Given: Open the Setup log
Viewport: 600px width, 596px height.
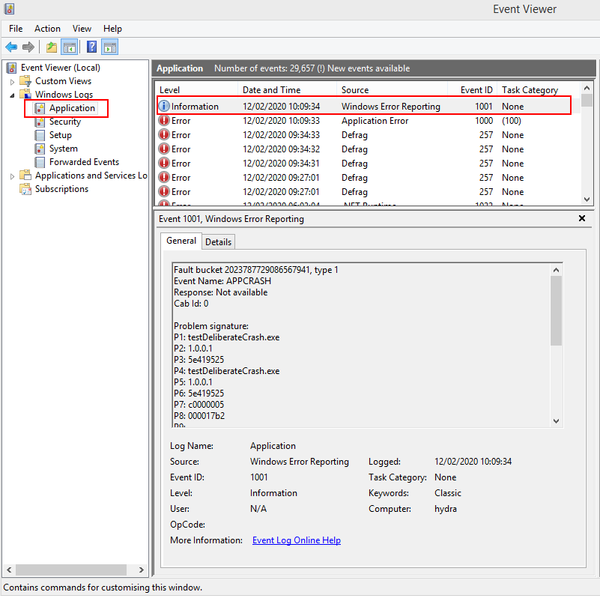Looking at the screenshot, I should [x=60, y=135].
